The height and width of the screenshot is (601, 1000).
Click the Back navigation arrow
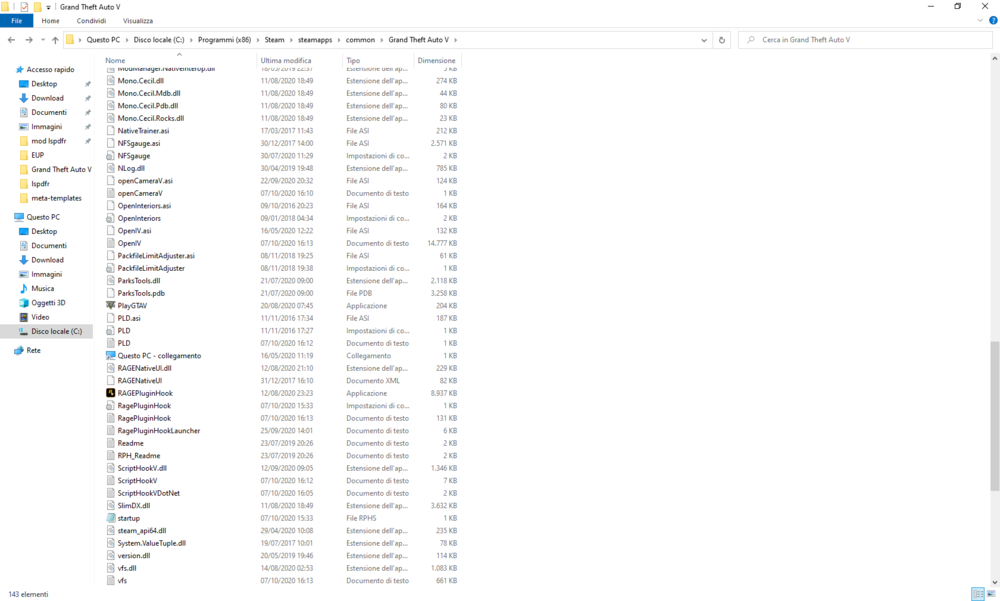[11, 40]
